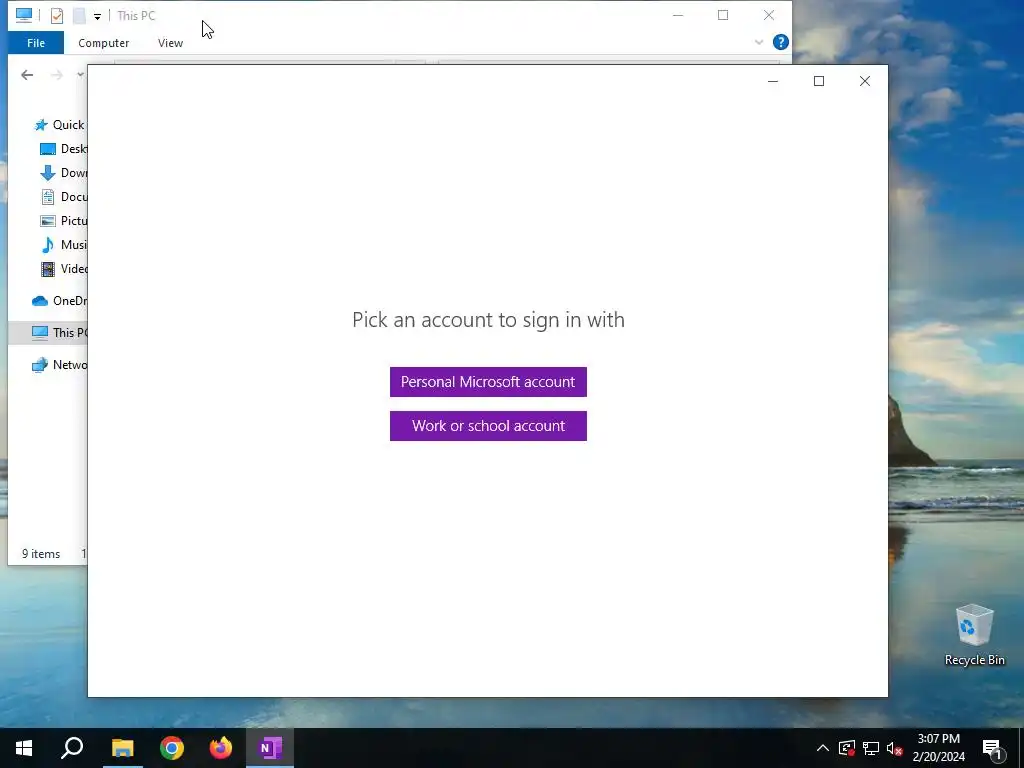Go forward in File Explorer
Screen dimensions: 1024x768
click(x=57, y=75)
